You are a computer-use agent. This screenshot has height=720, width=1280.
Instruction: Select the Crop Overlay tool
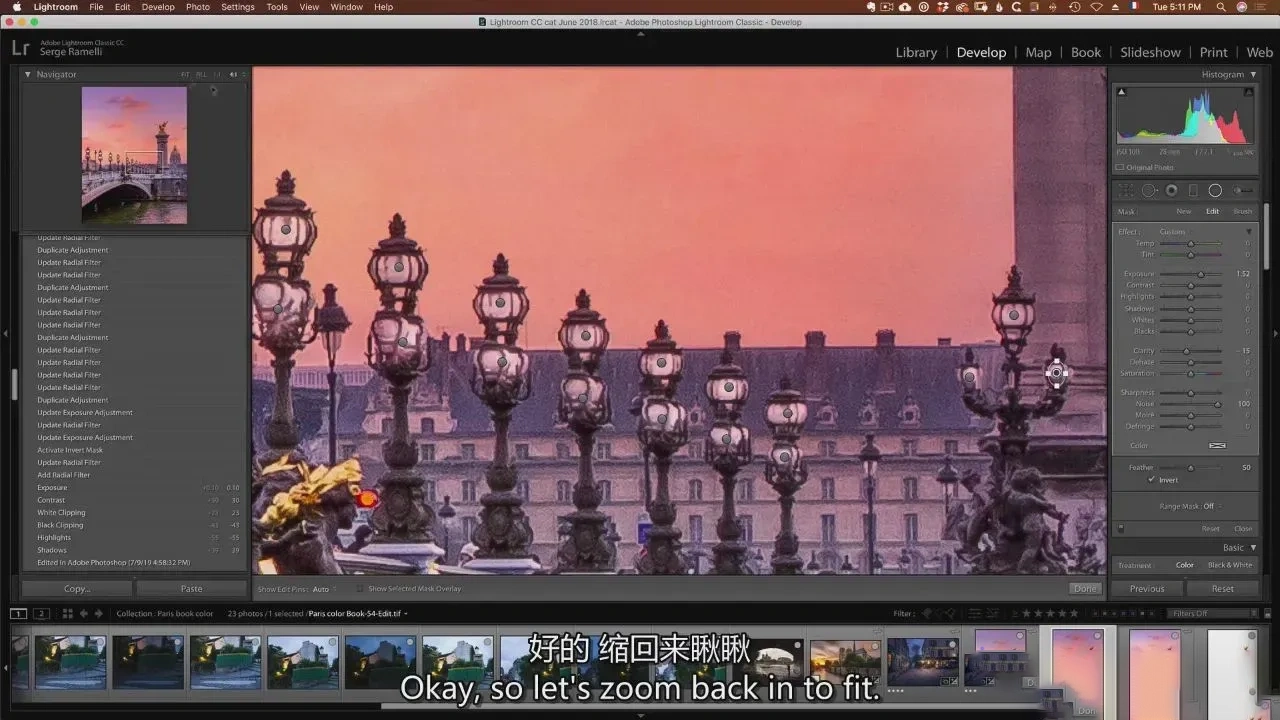pyautogui.click(x=1127, y=190)
